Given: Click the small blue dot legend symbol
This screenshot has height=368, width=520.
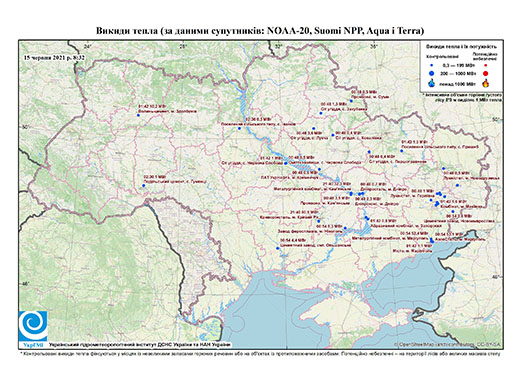Looking at the screenshot, I should pyautogui.click(x=432, y=65).
